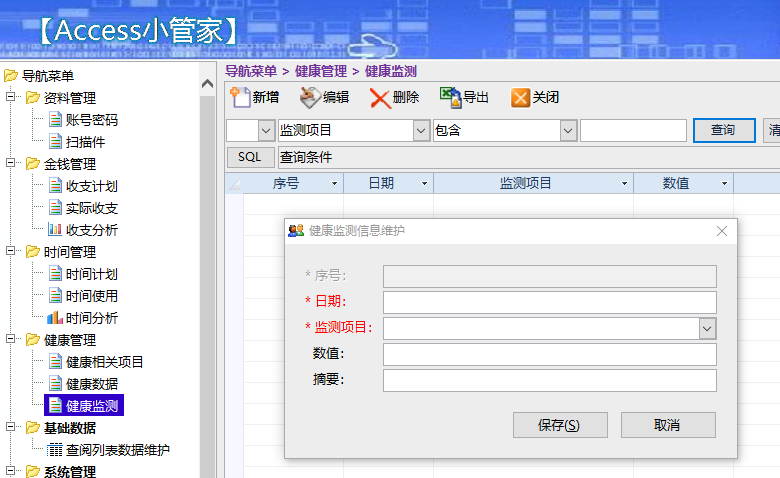The width and height of the screenshot is (780, 478).
Task: Click the 数值 input field in dialog
Action: tap(550, 355)
